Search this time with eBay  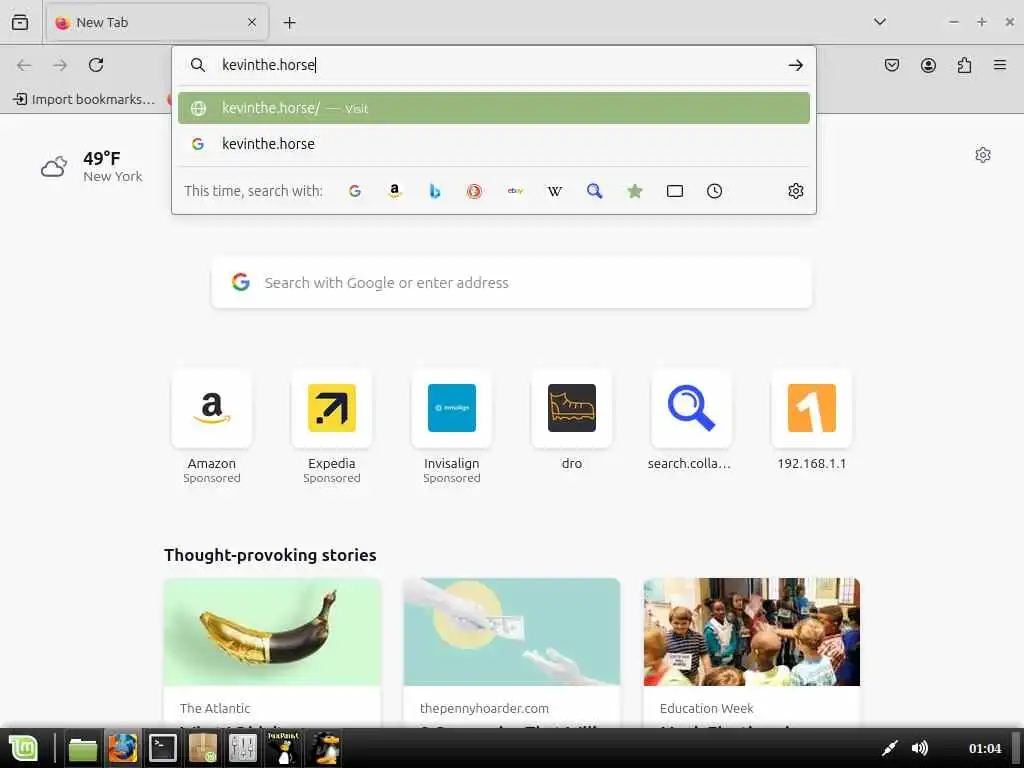(515, 191)
